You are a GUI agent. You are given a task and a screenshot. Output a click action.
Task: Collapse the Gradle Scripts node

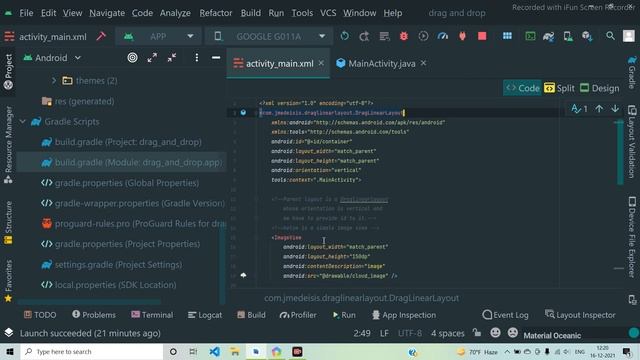(x=22, y=121)
